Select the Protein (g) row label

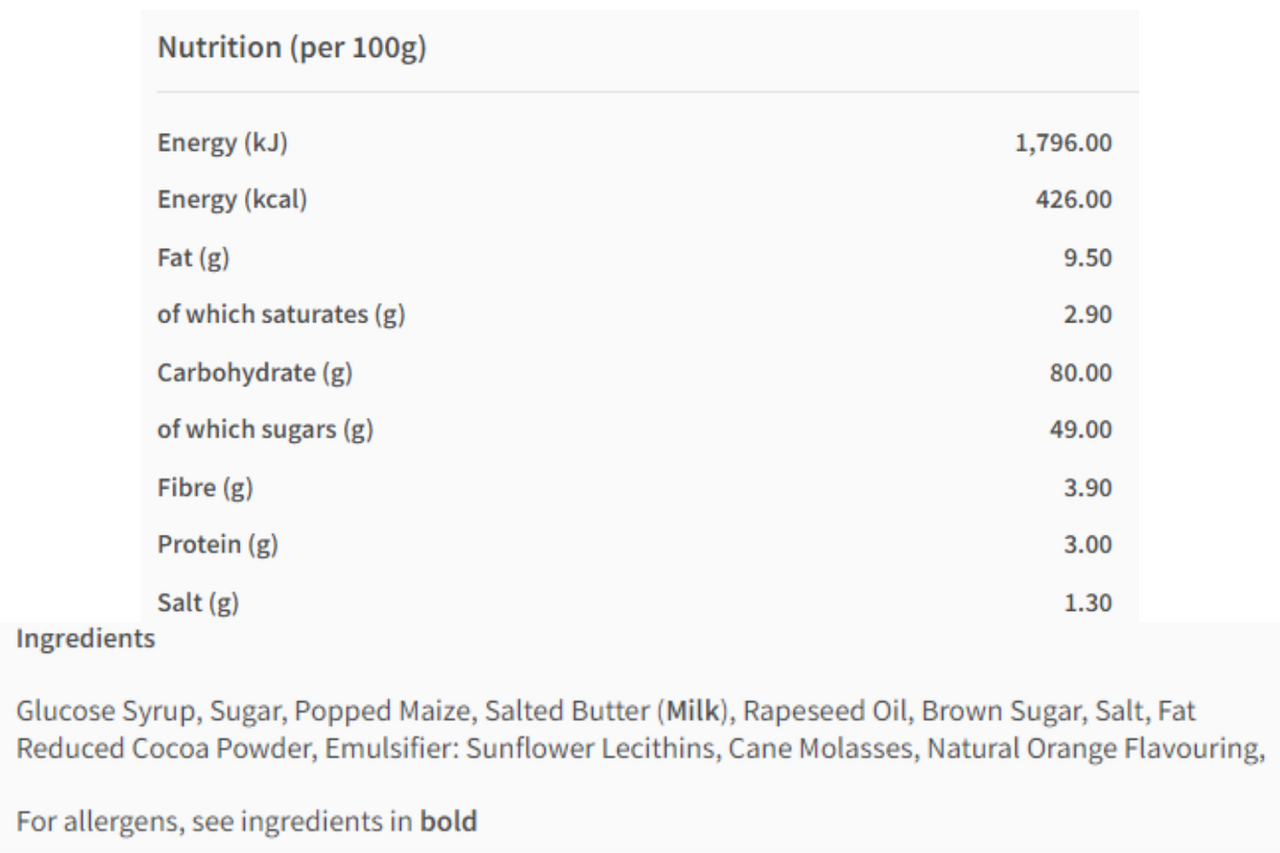[x=218, y=545]
